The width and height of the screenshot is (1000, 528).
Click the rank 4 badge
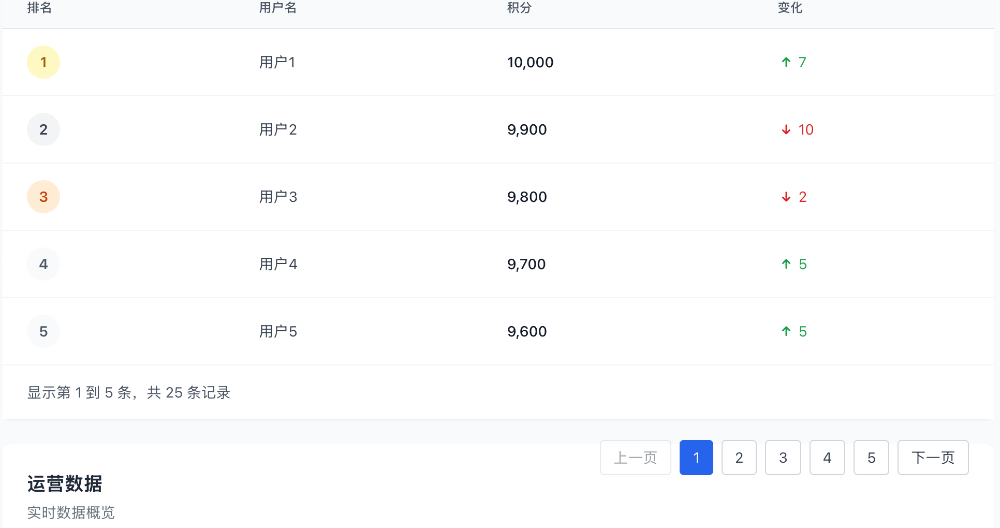pos(43,264)
